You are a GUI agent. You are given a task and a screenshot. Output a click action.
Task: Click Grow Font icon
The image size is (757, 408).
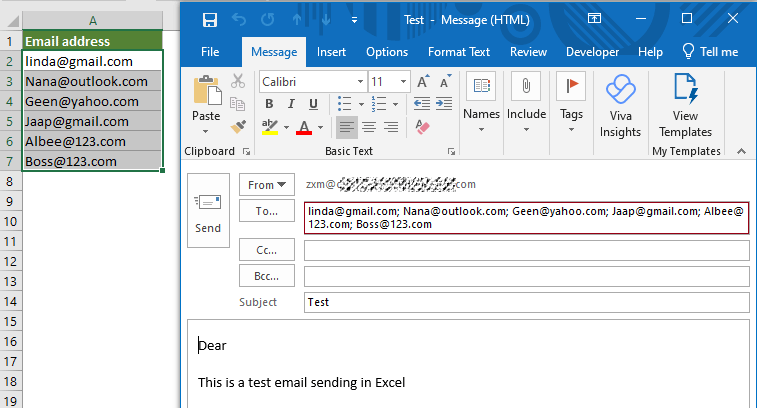tap(423, 82)
